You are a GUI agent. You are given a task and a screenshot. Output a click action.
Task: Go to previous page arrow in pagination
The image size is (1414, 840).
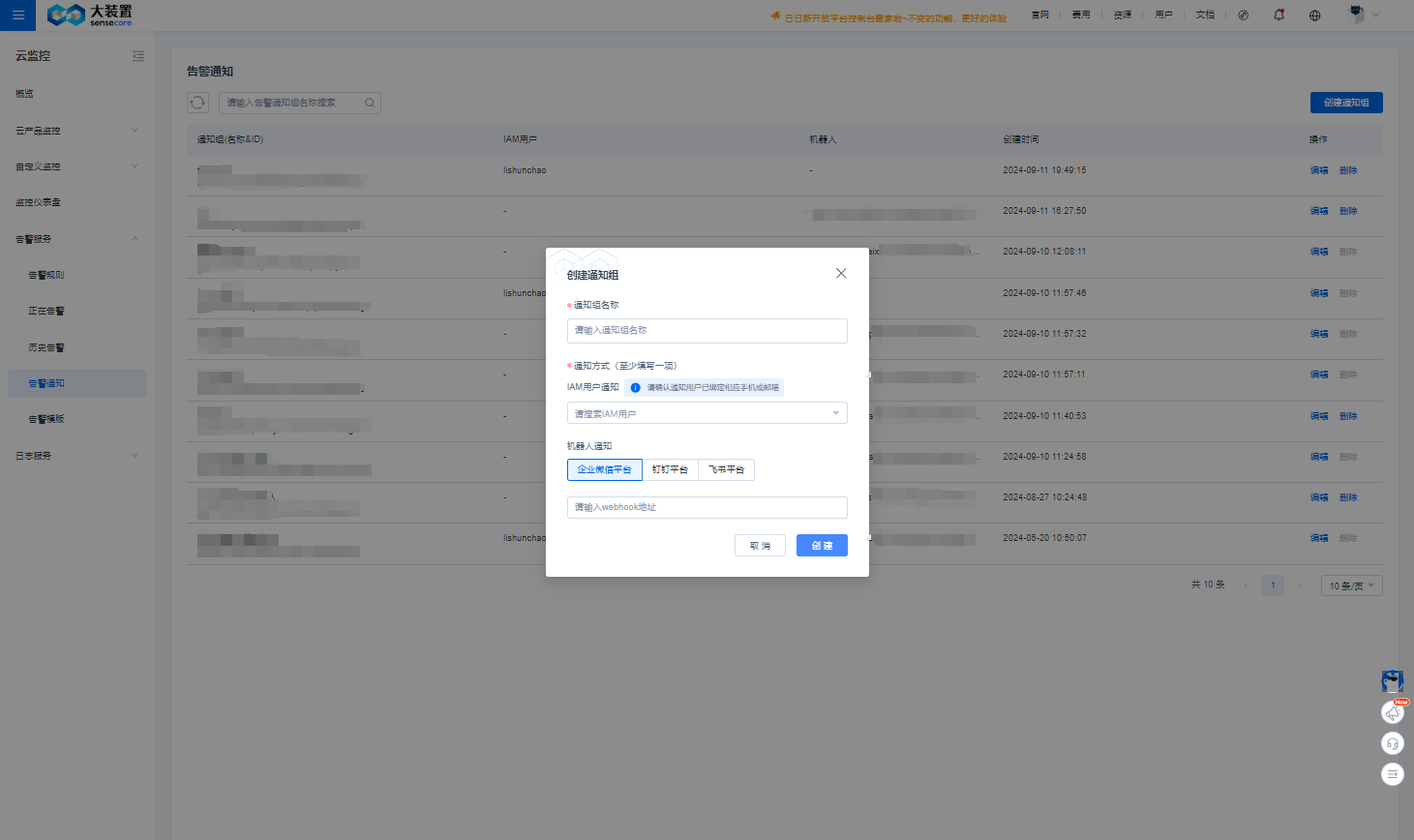(x=1246, y=585)
